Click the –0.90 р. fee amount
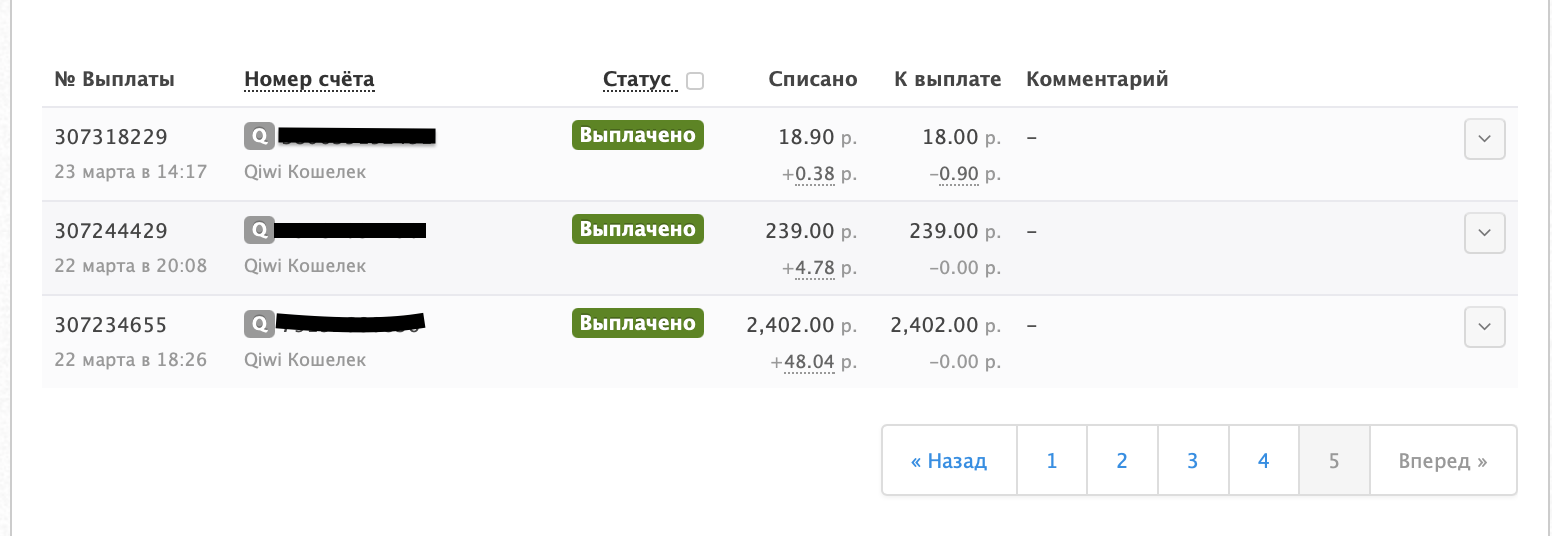 964,173
